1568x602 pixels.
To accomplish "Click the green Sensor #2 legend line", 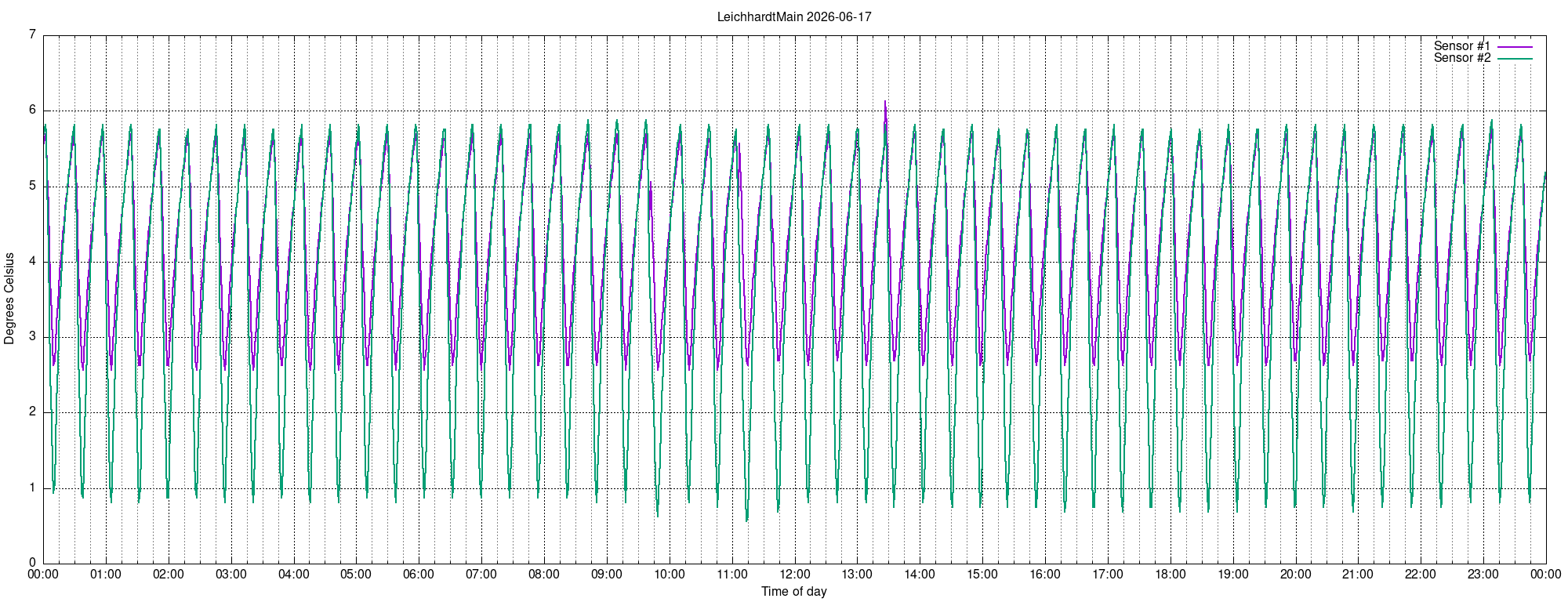I will point(1515,59).
